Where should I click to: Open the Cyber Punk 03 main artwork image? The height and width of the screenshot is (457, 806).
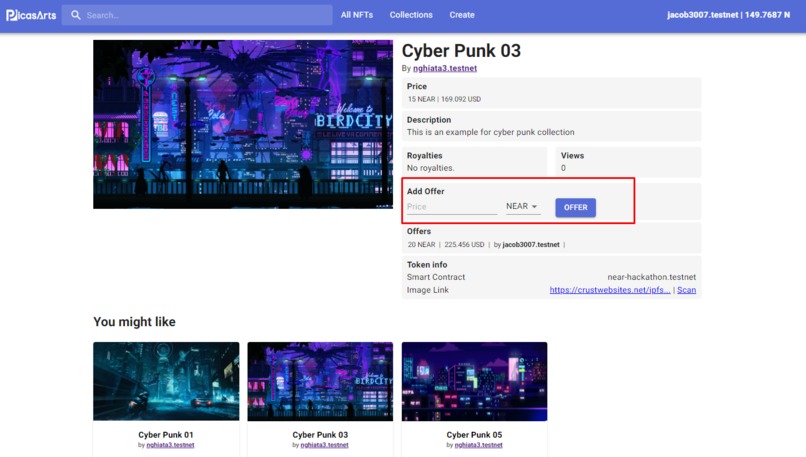coord(243,124)
